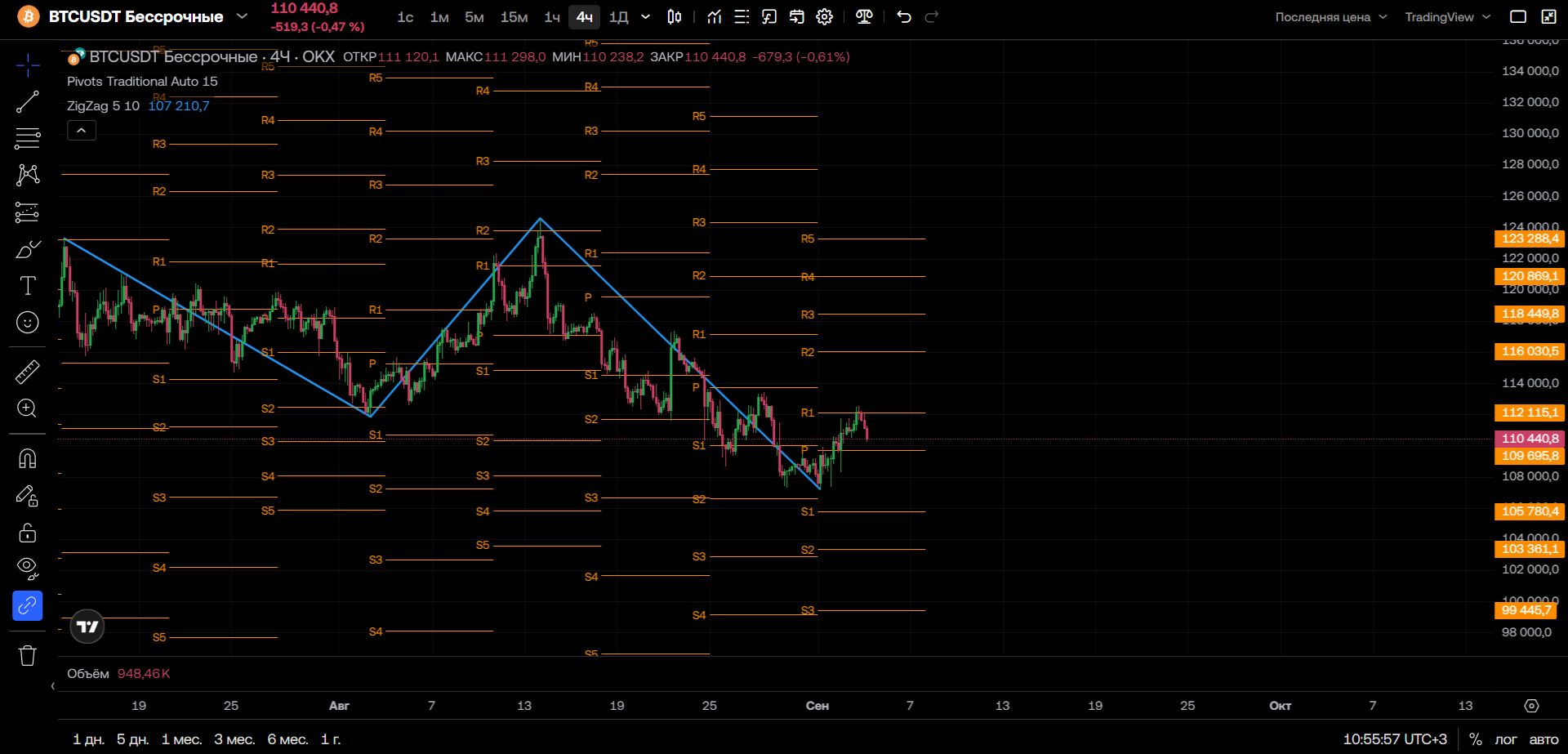Set date range to 3 мес.

[234, 739]
